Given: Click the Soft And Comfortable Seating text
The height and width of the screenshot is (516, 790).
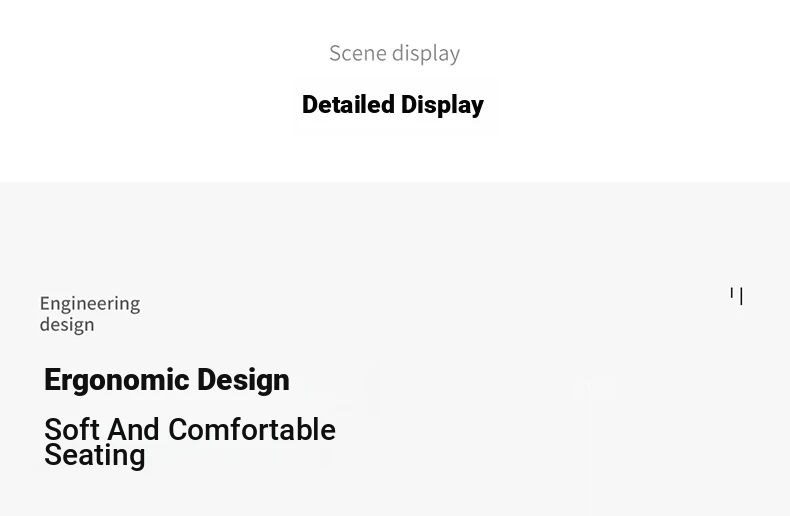Looking at the screenshot, I should [190, 442].
